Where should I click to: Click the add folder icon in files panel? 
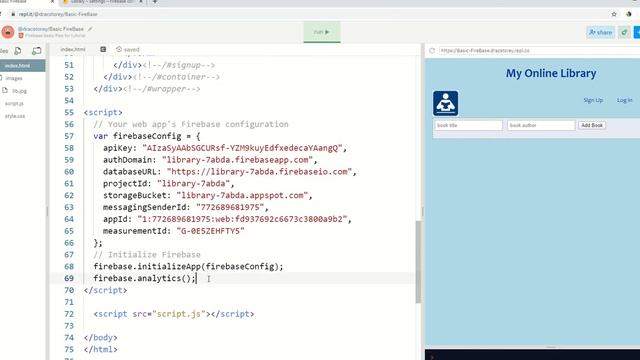pyautogui.click(x=36, y=51)
